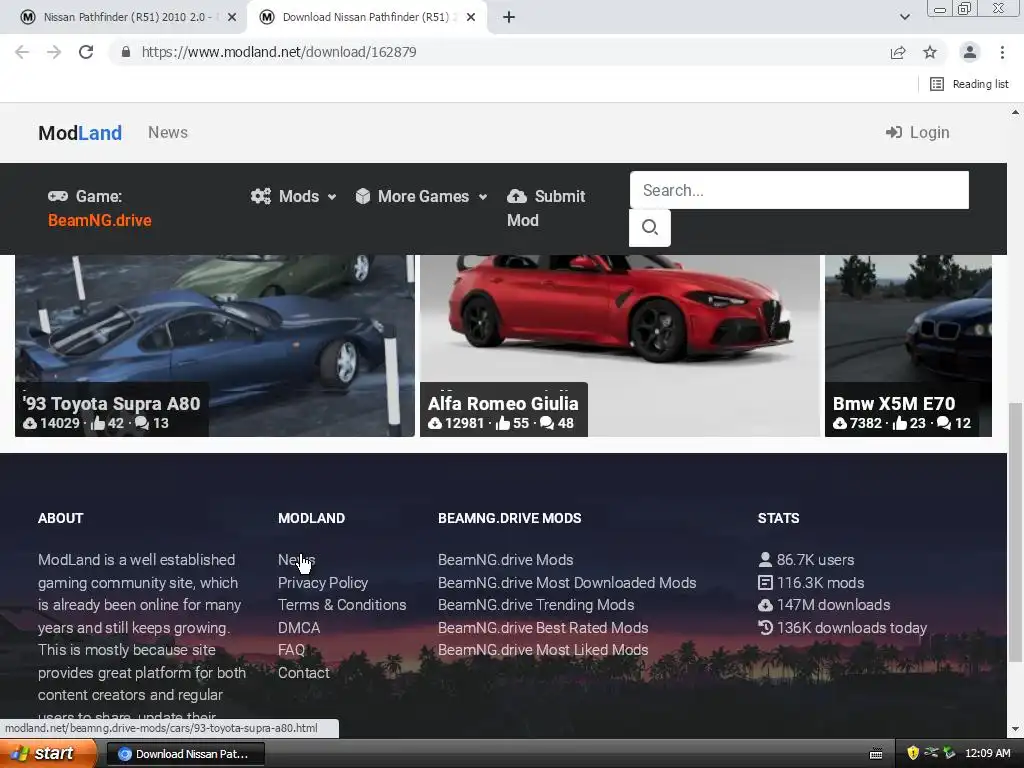This screenshot has height=768, width=1024.
Task: Click the 116.3K mods stat
Action: (810, 583)
